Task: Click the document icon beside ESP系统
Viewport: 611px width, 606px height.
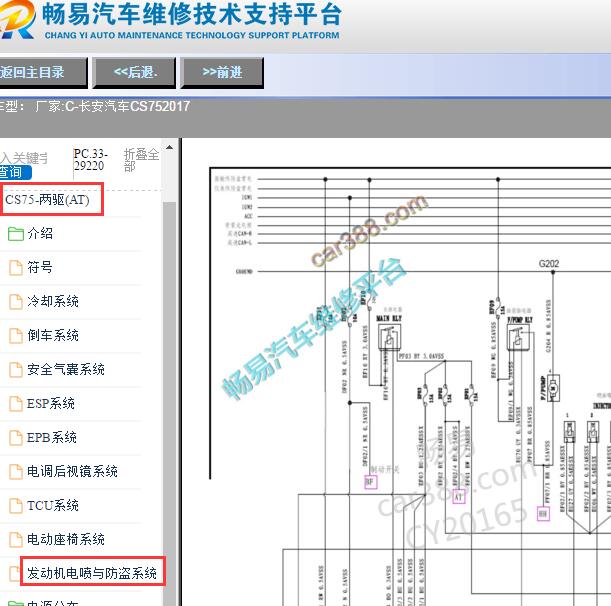Action: coord(16,404)
